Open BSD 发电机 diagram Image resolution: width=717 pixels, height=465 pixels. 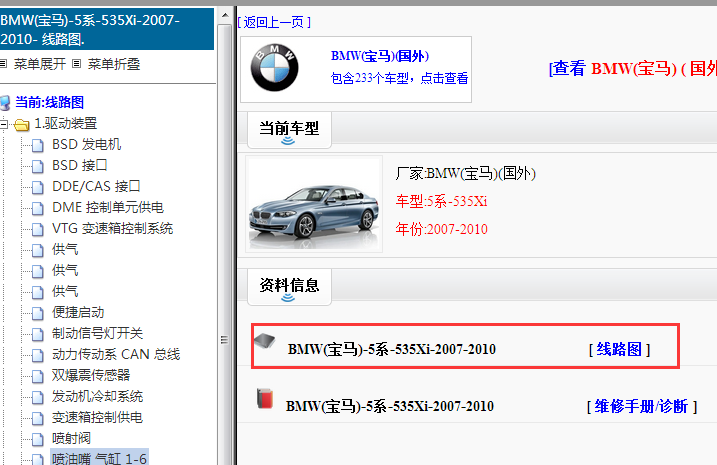pos(86,144)
